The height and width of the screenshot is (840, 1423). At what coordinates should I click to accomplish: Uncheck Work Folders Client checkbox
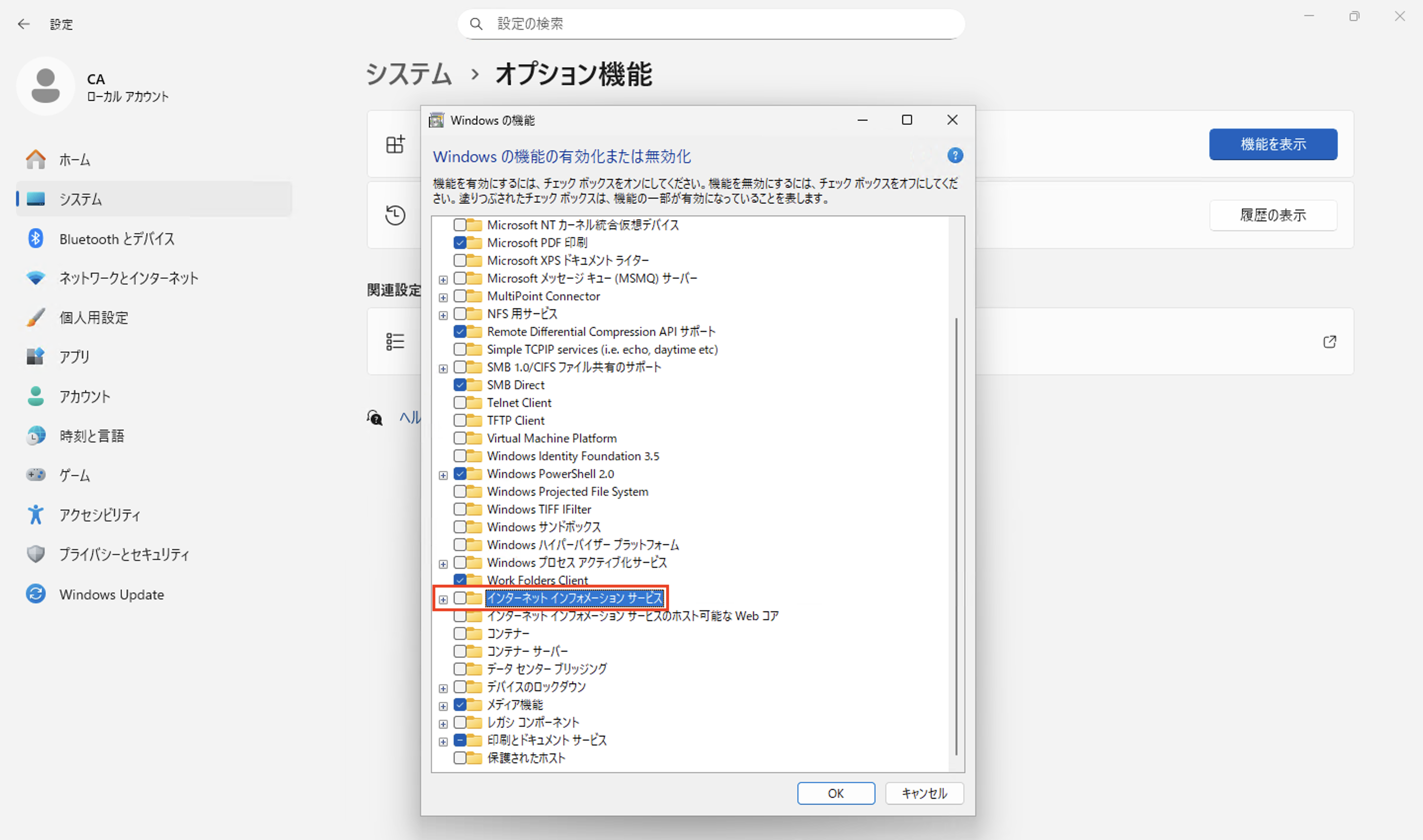coord(460,580)
